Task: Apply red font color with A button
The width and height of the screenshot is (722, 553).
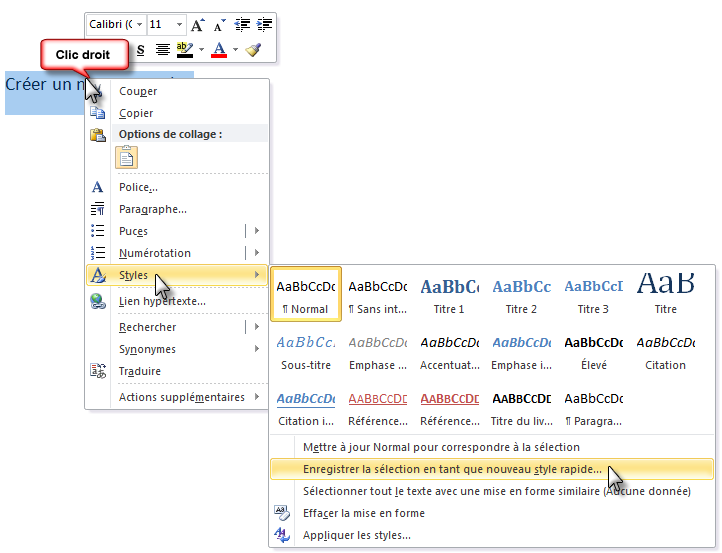Action: tap(220, 49)
